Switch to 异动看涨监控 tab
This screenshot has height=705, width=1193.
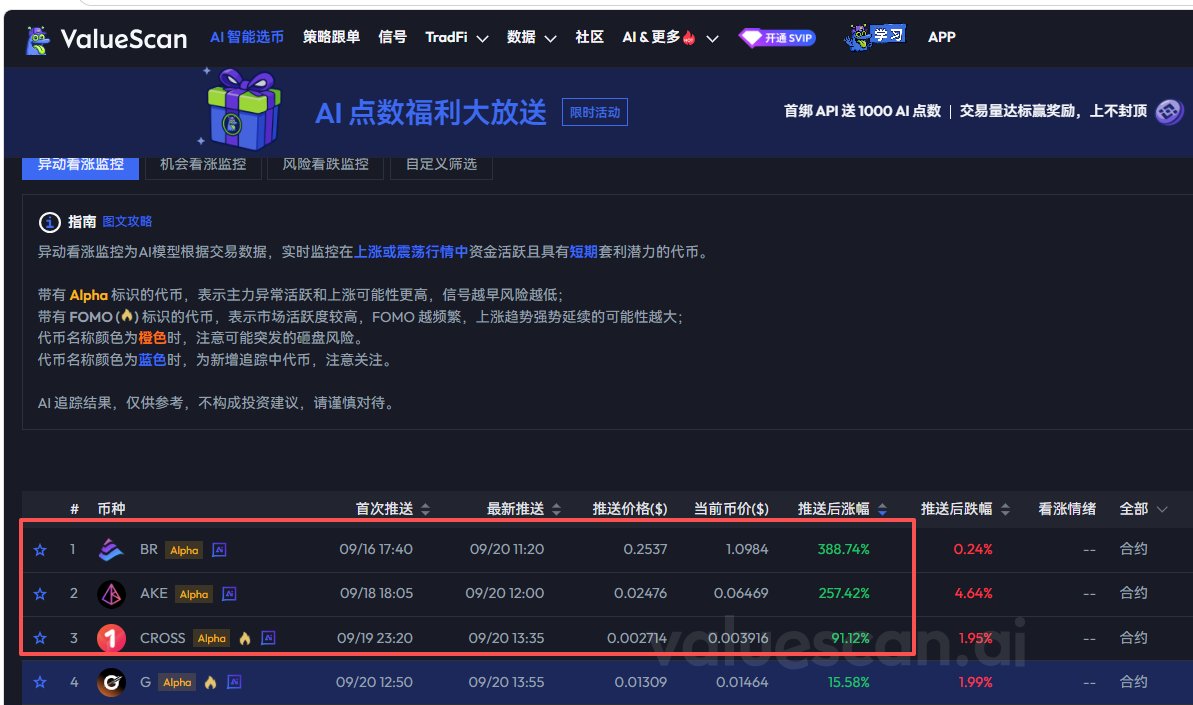tap(81, 167)
